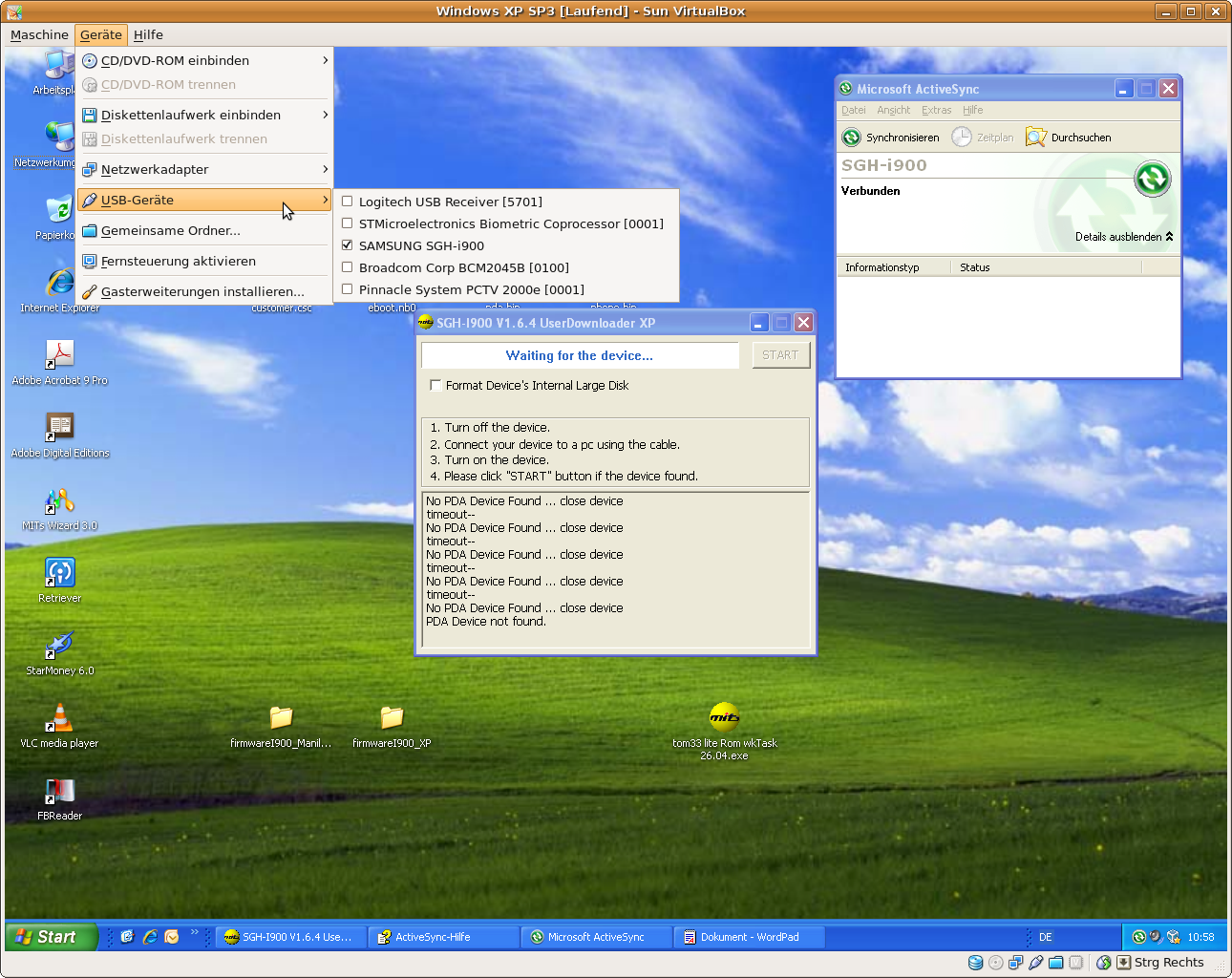Click the taskbar clock 10:58
This screenshot has width=1232, height=978.
1200,937
